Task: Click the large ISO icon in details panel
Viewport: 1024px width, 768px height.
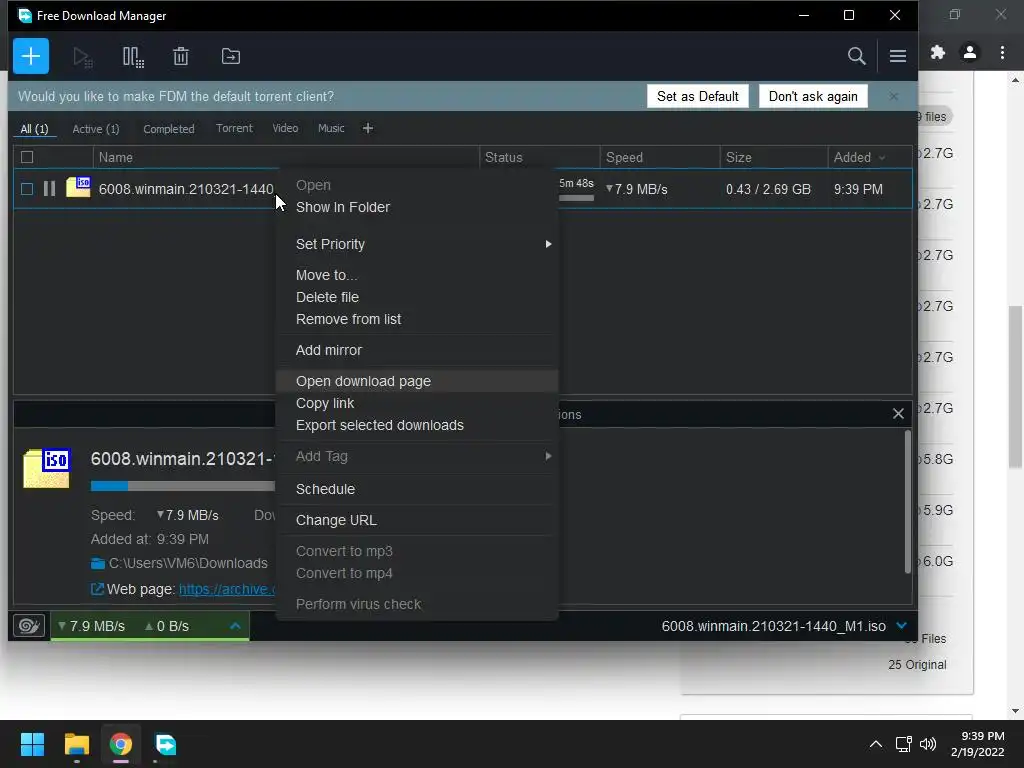Action: point(47,468)
